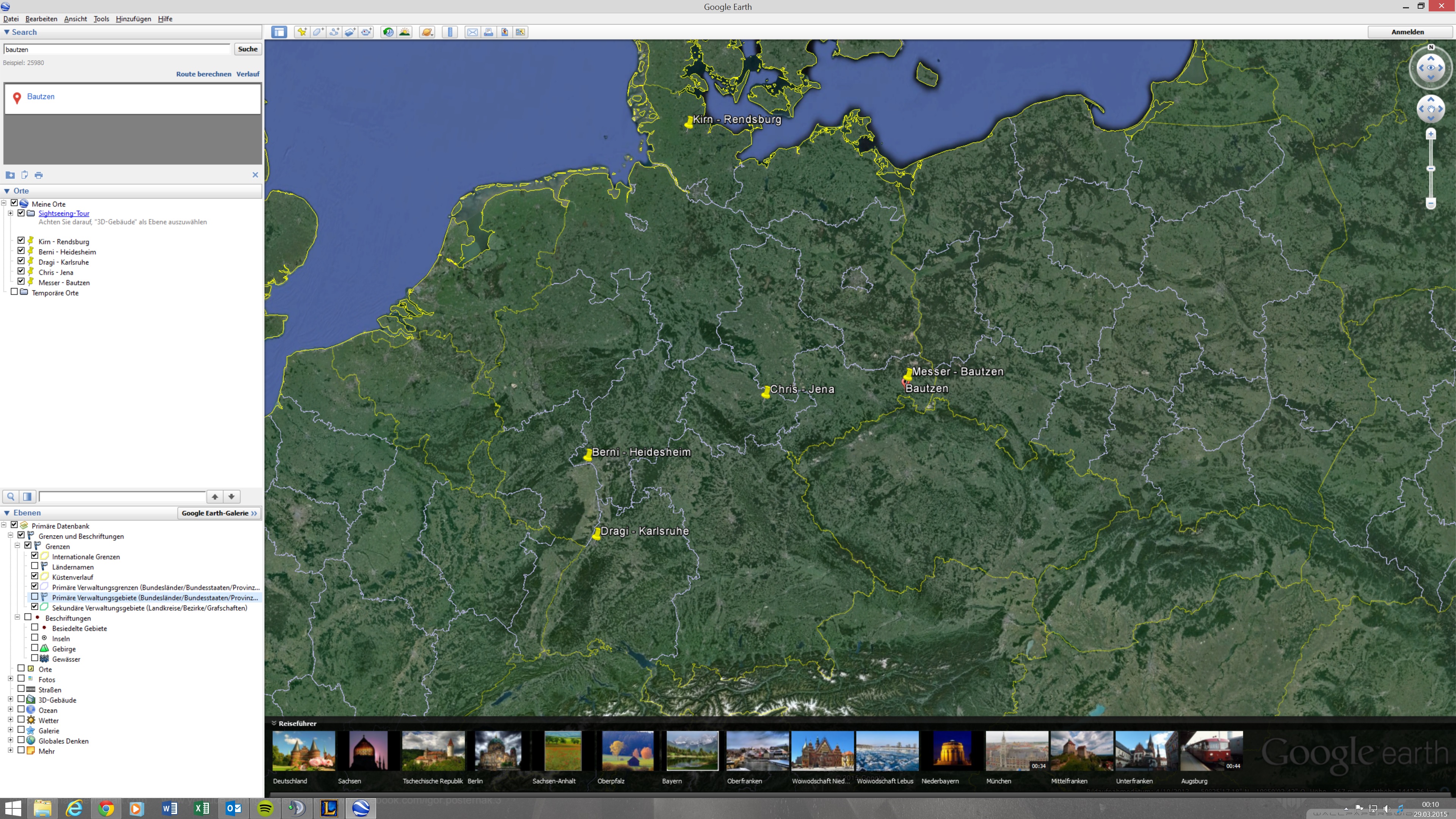Open the Hilfe menu

165,19
